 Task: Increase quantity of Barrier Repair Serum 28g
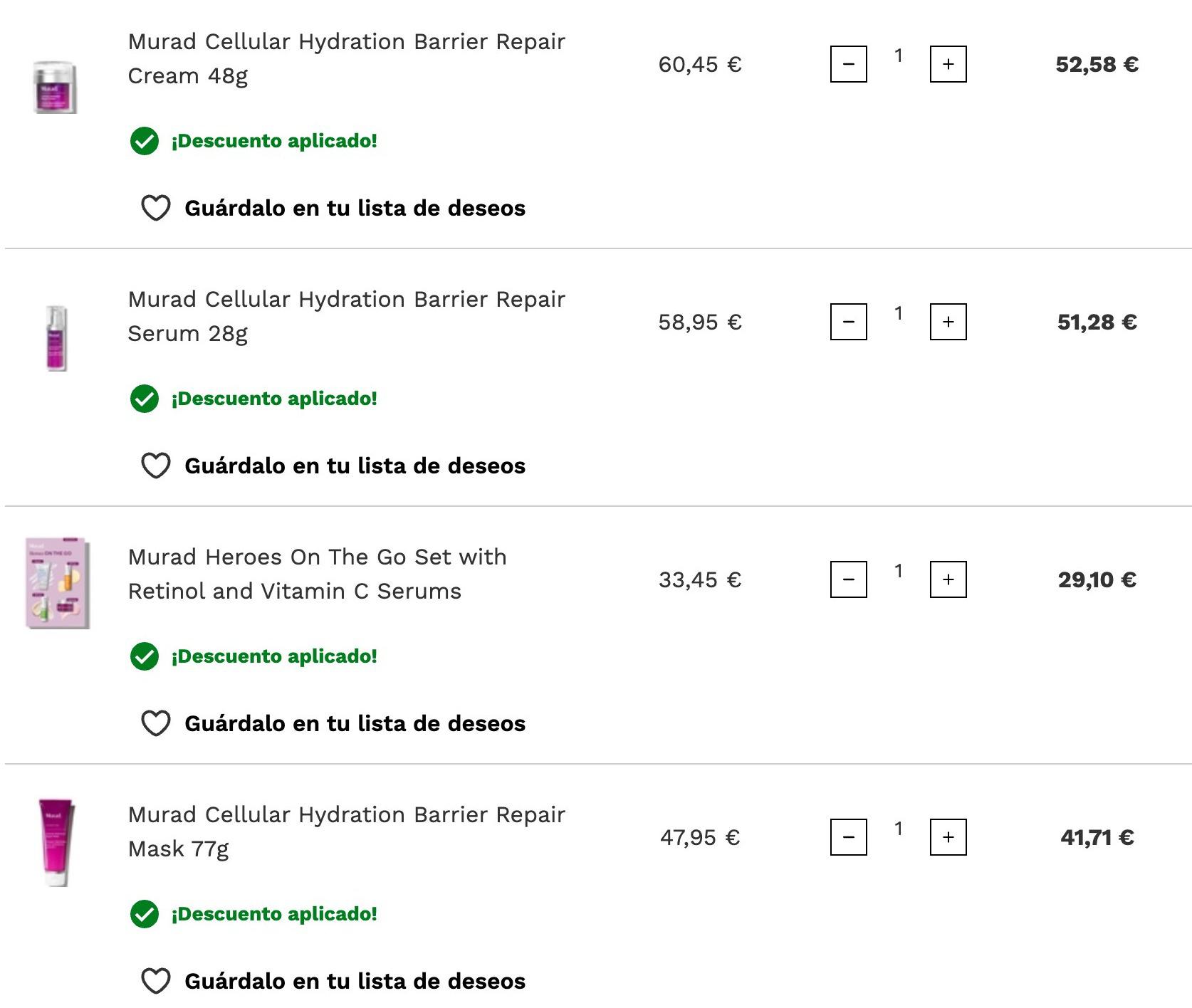948,322
